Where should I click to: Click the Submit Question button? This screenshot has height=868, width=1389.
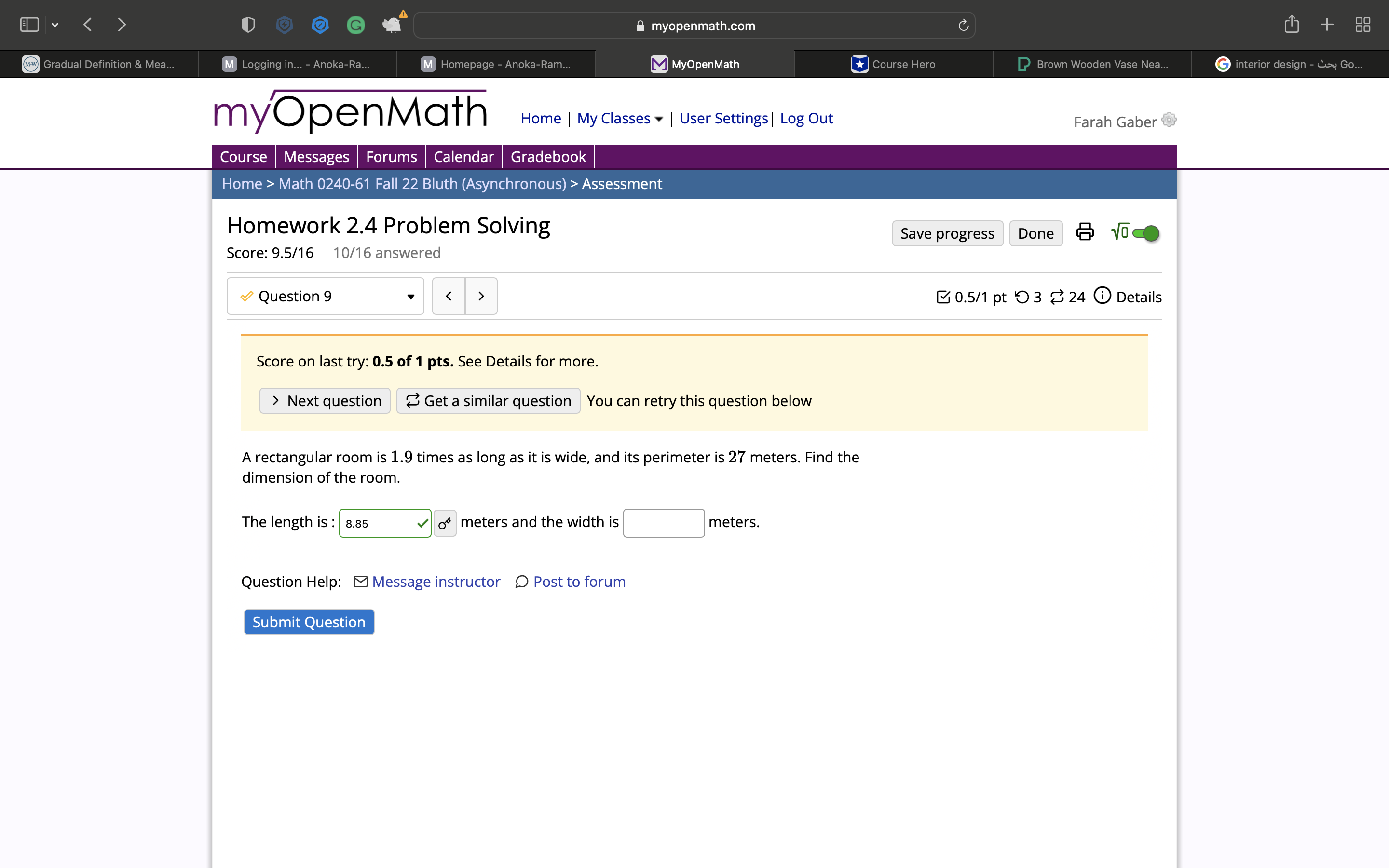pos(309,622)
